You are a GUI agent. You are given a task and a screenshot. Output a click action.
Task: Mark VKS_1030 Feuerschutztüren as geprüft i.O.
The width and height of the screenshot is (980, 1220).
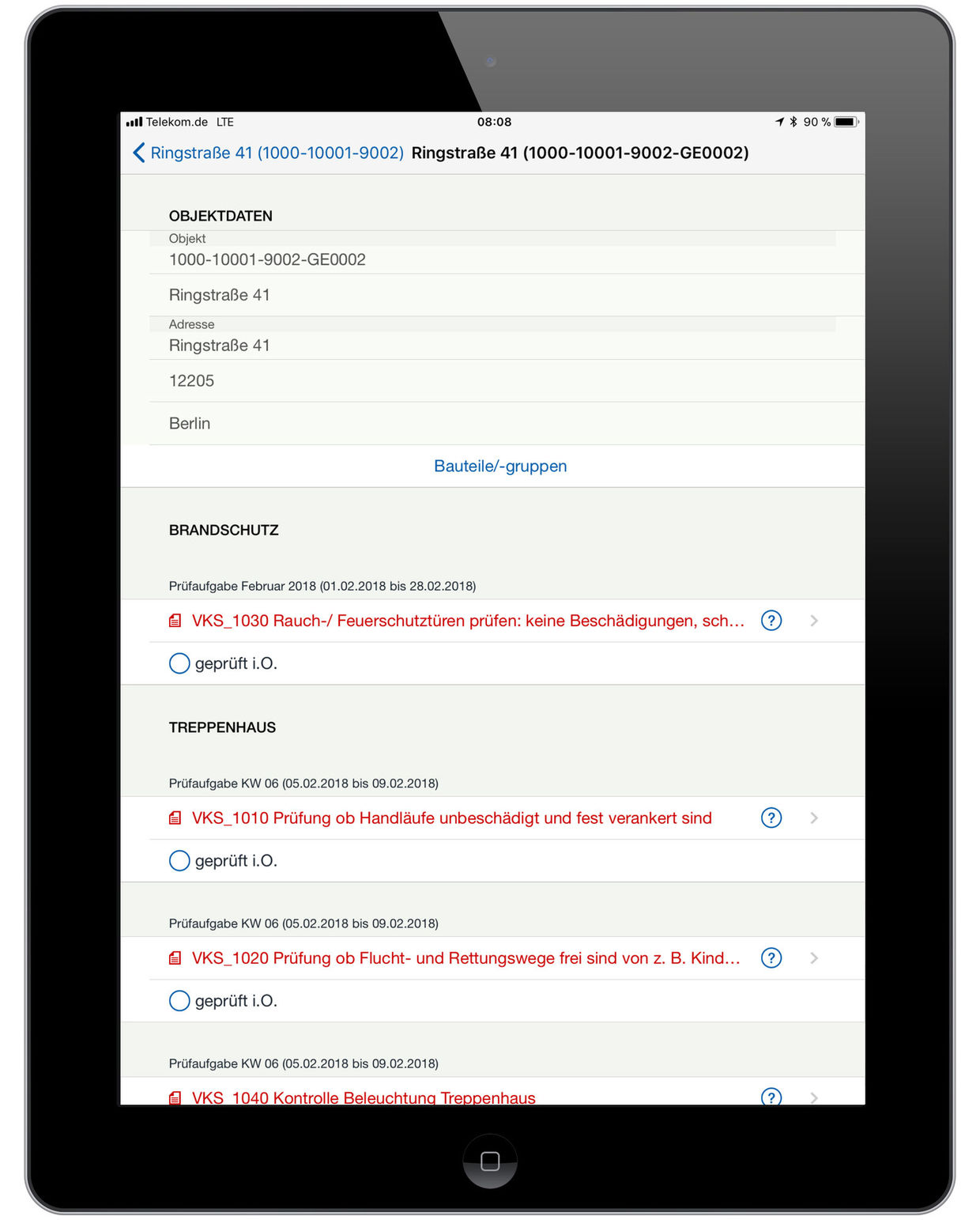[179, 663]
